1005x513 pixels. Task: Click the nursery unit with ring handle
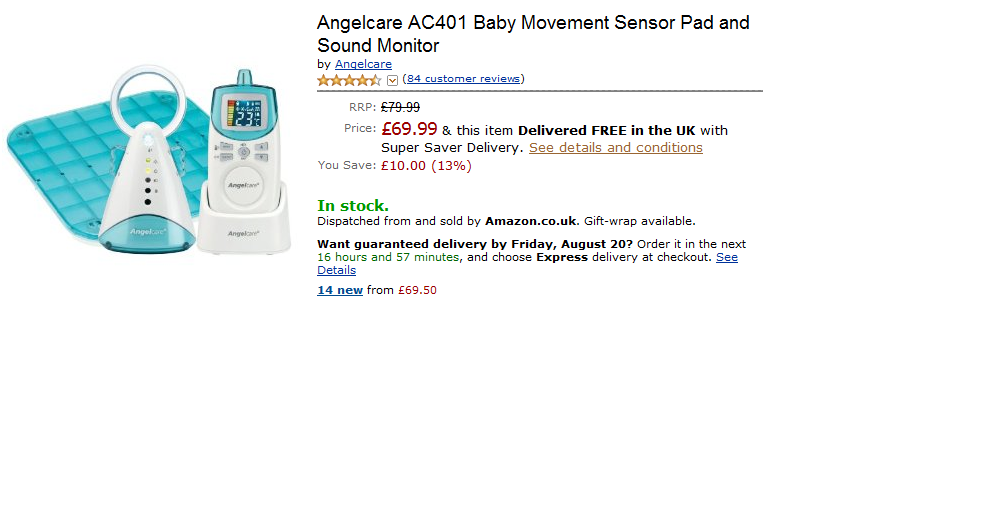click(x=148, y=170)
